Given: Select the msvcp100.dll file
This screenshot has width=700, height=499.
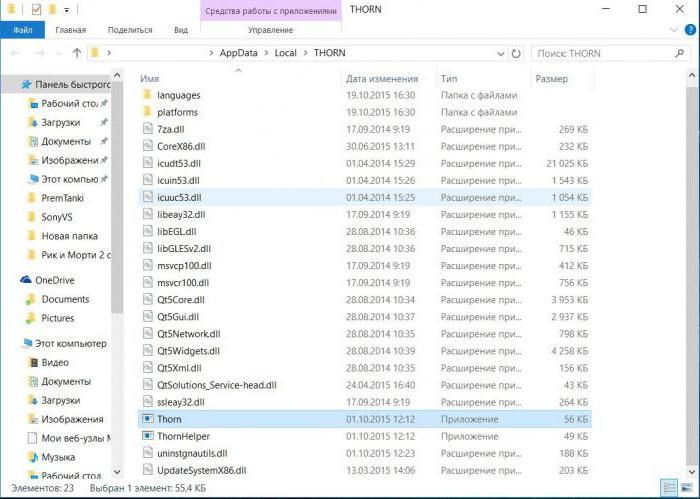Looking at the screenshot, I should 364,266.
